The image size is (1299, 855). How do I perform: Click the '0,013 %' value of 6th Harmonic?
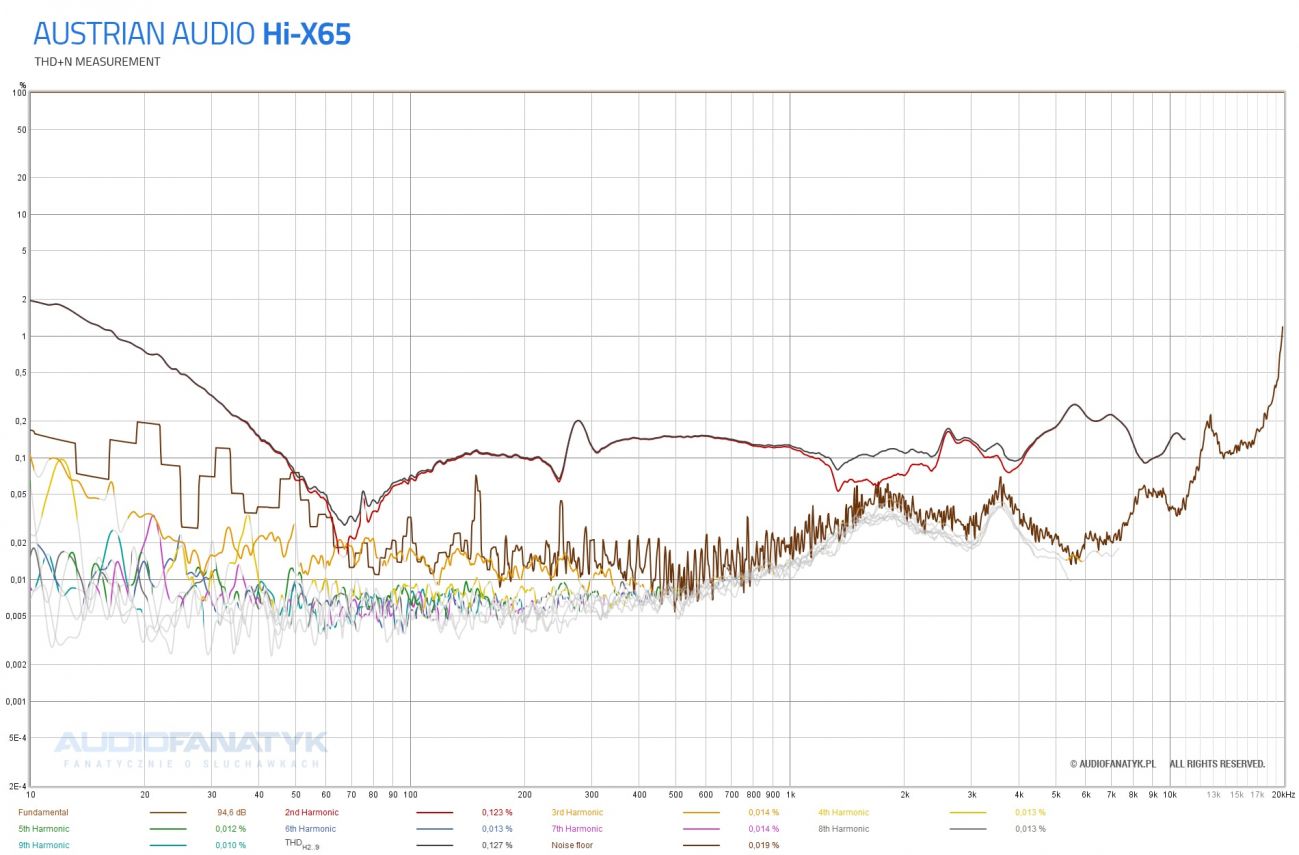tap(497, 829)
